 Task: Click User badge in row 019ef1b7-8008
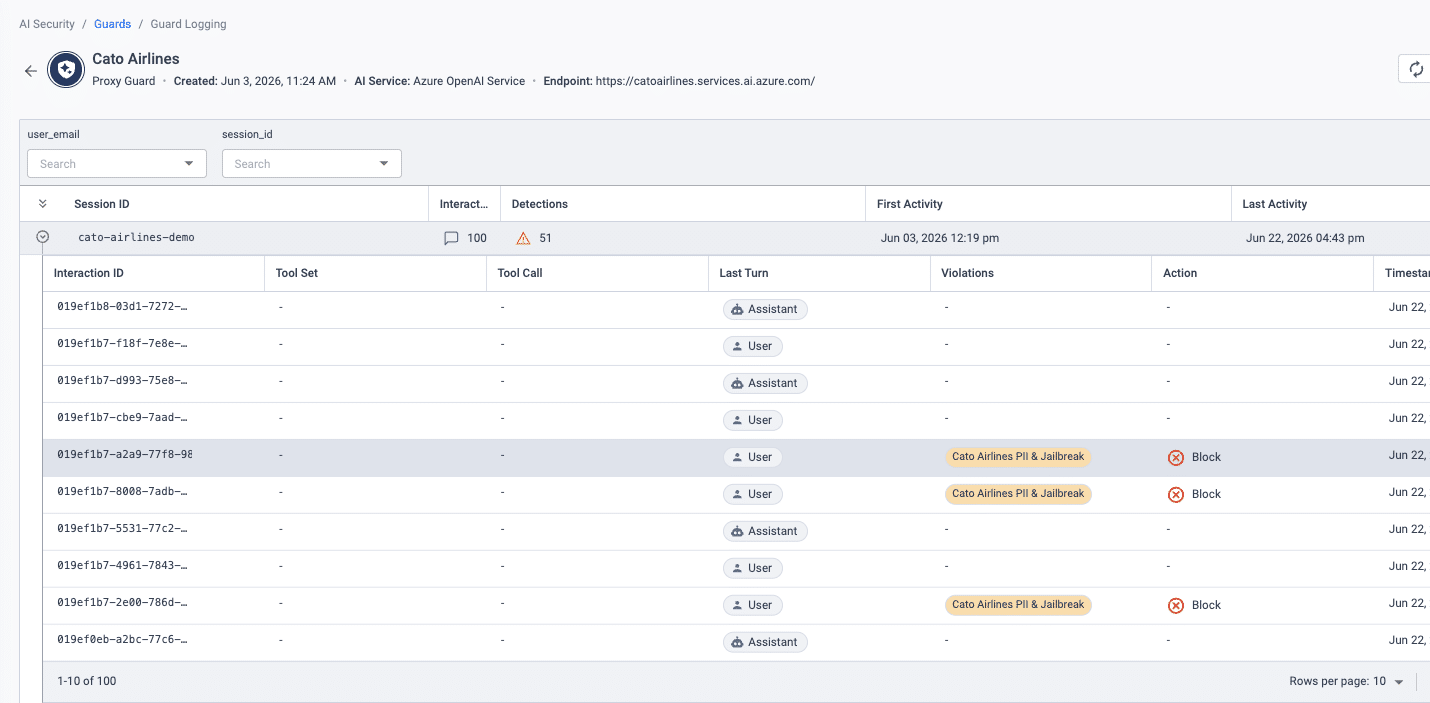(x=752, y=494)
